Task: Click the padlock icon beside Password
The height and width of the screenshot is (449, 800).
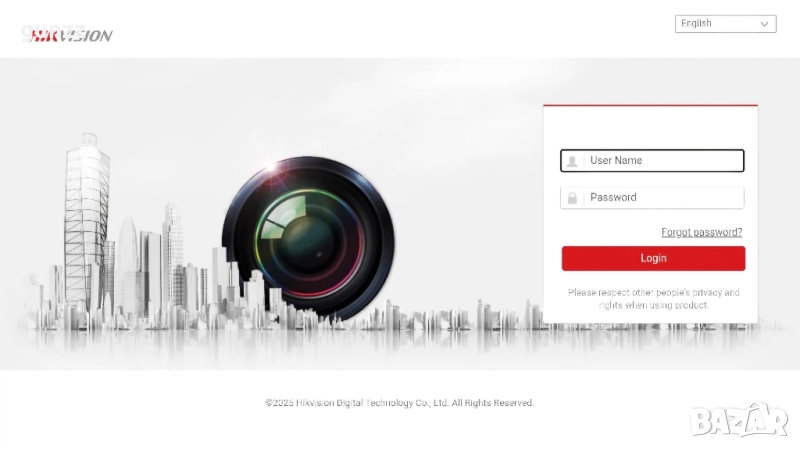Action: (572, 198)
